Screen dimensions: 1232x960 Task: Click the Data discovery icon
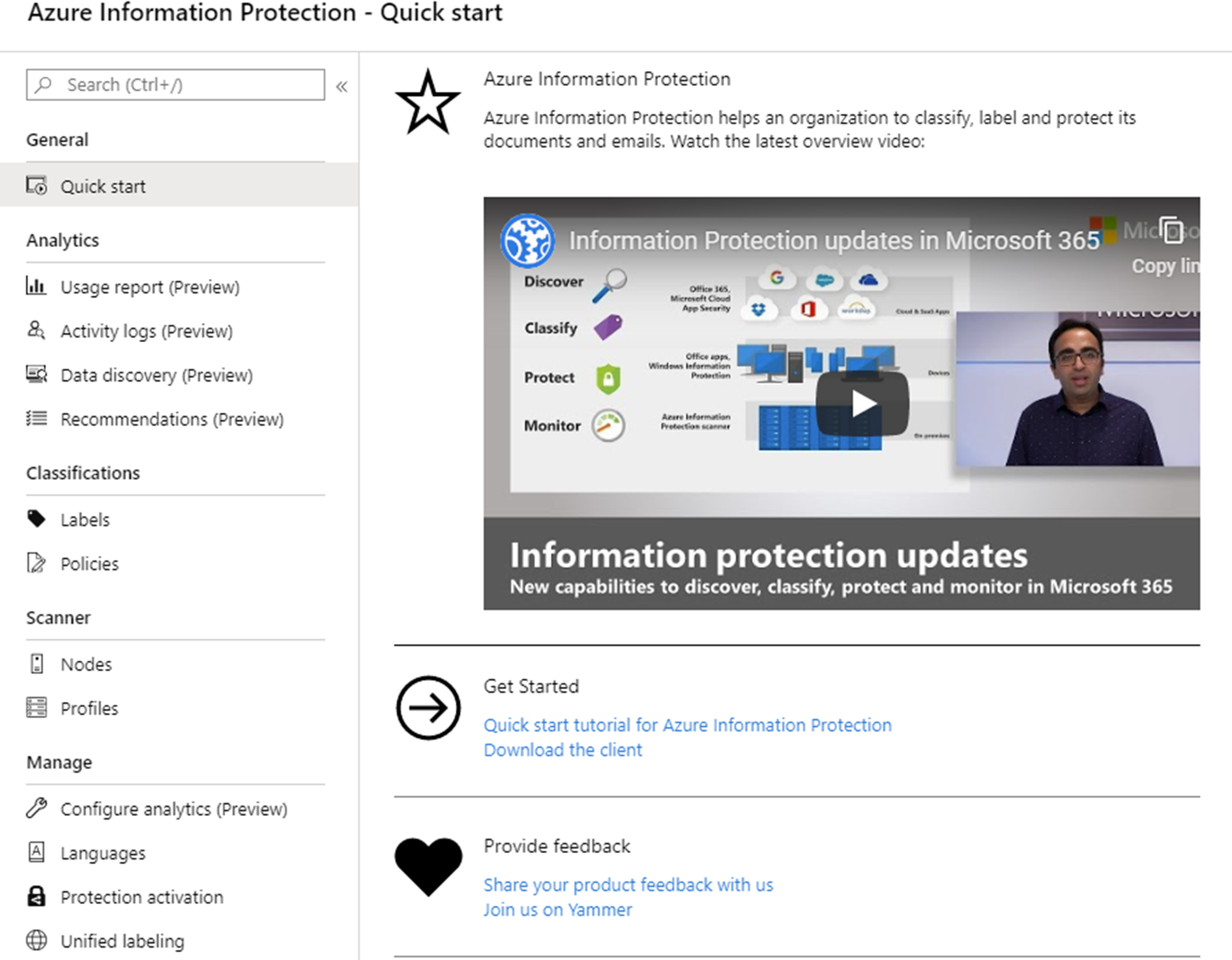point(37,374)
